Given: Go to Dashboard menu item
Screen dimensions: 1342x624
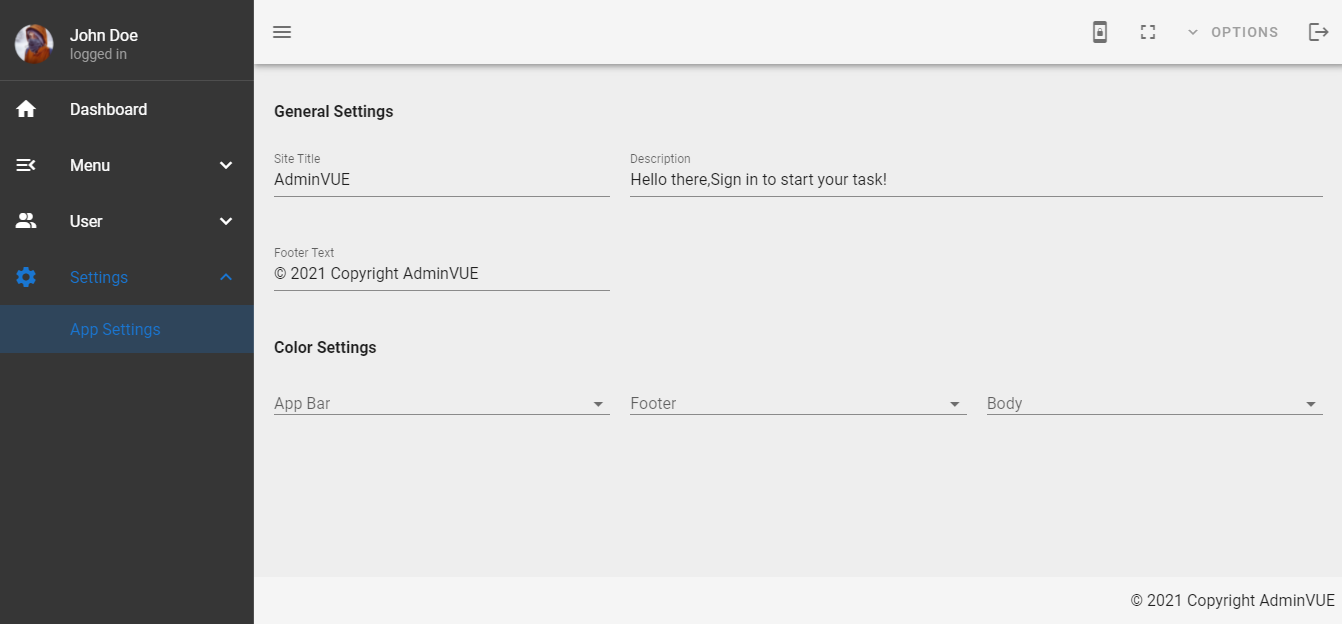Looking at the screenshot, I should pos(108,109).
